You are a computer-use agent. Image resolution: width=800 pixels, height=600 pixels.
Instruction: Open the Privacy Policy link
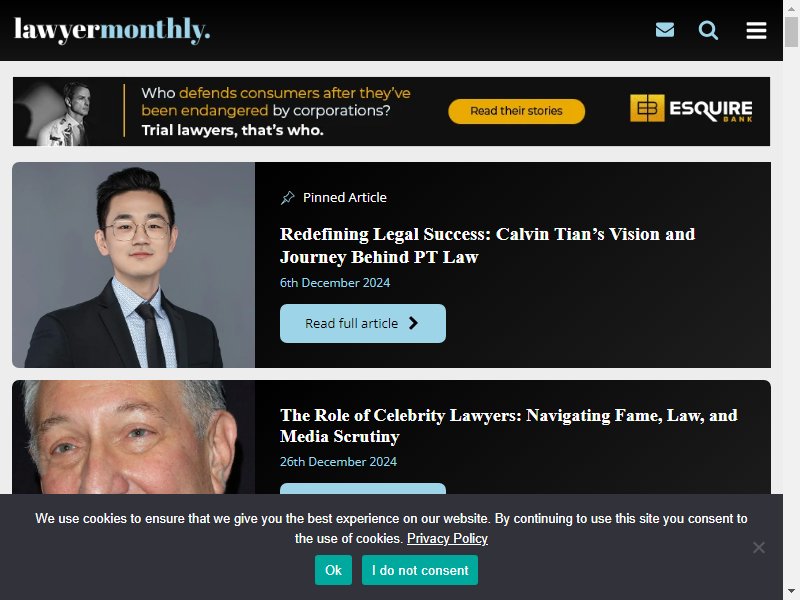(447, 539)
